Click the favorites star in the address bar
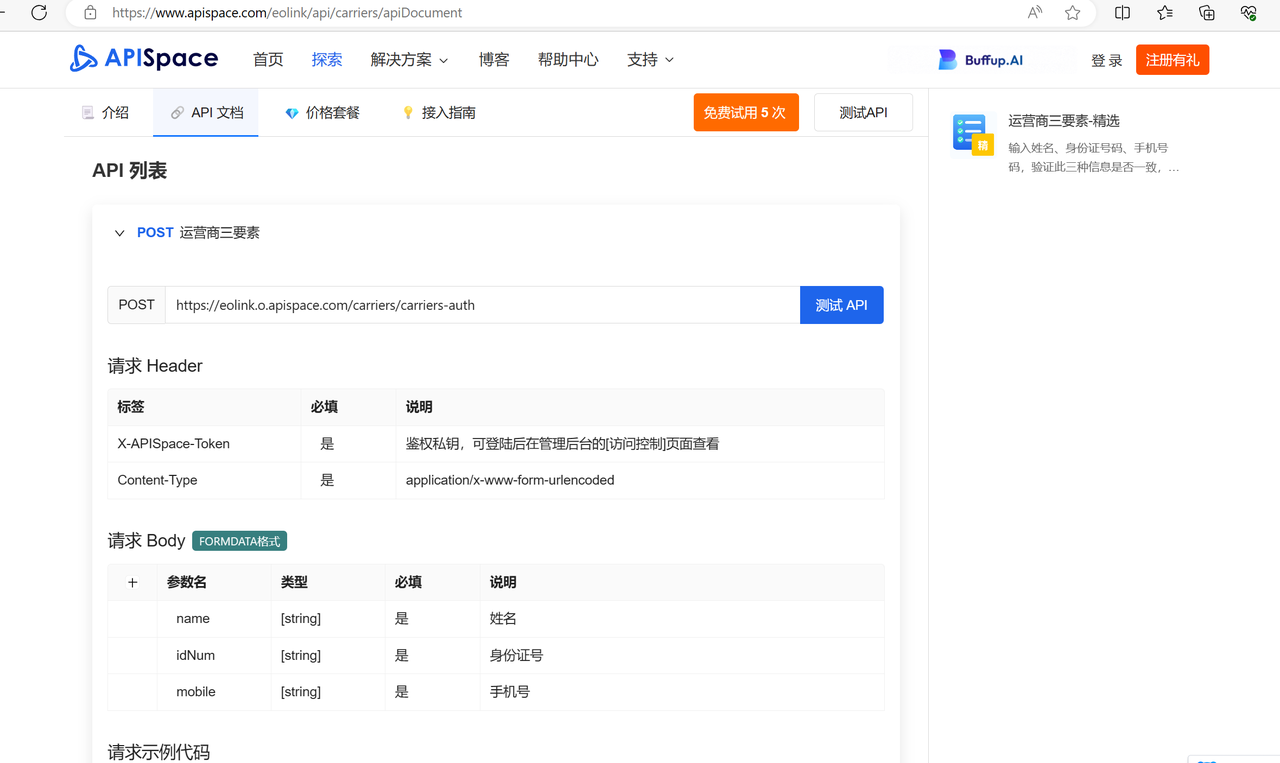Image resolution: width=1280 pixels, height=763 pixels. pos(1072,13)
